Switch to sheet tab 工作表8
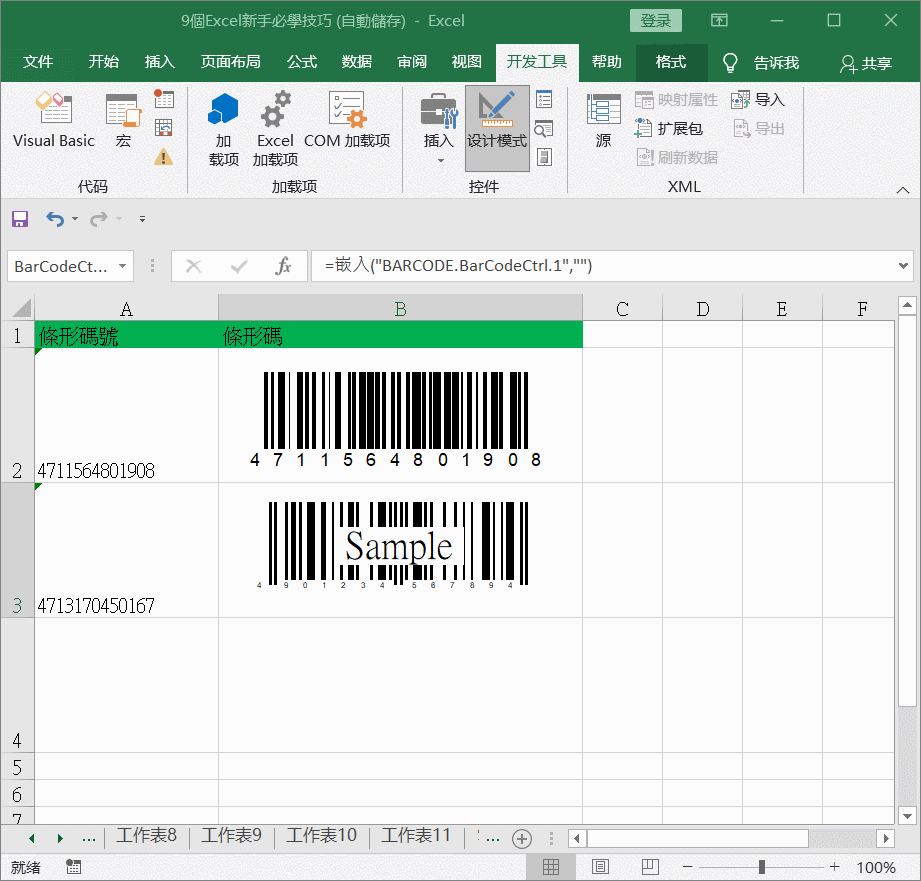This screenshot has width=921, height=881. [146, 836]
